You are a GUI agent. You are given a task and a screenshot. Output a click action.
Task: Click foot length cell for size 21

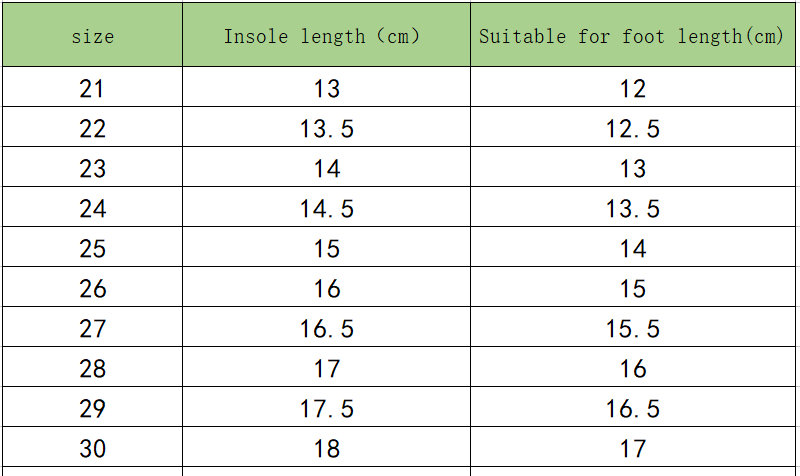[632, 89]
